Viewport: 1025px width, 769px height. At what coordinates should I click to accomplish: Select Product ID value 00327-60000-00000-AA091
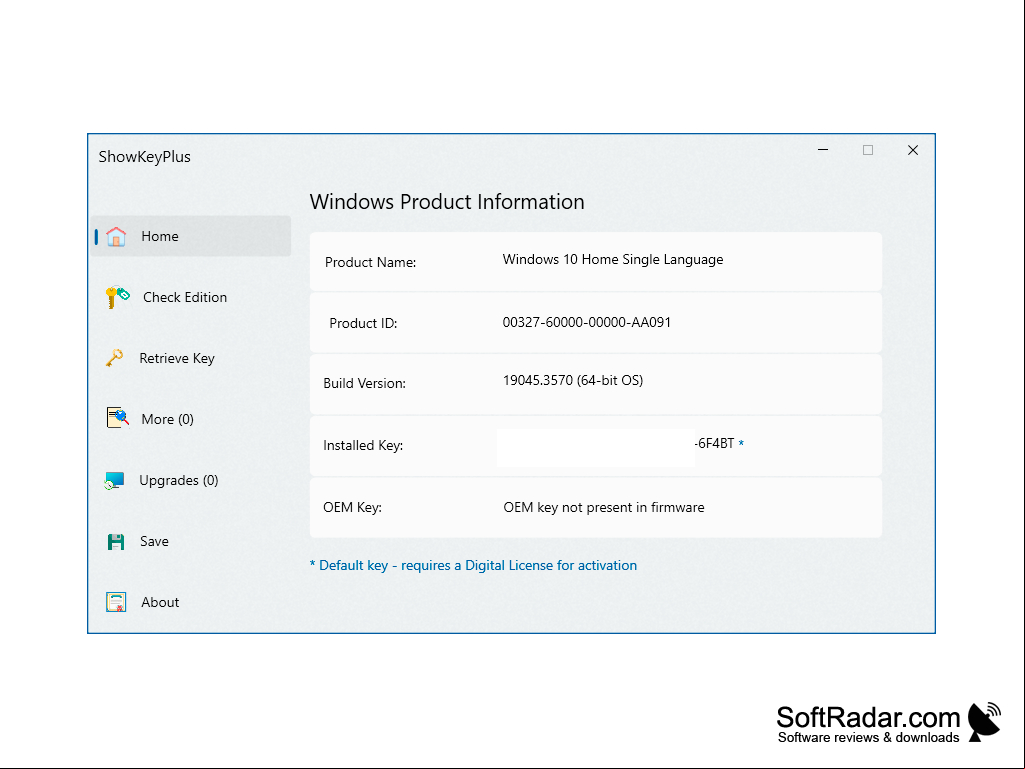click(x=586, y=322)
